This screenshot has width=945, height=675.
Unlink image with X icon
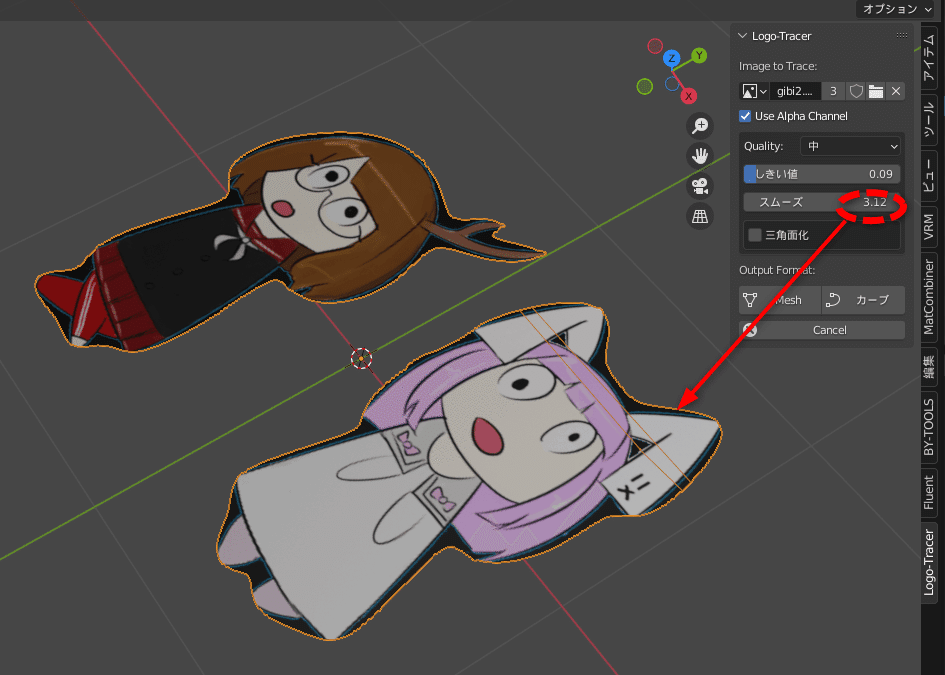coord(896,91)
